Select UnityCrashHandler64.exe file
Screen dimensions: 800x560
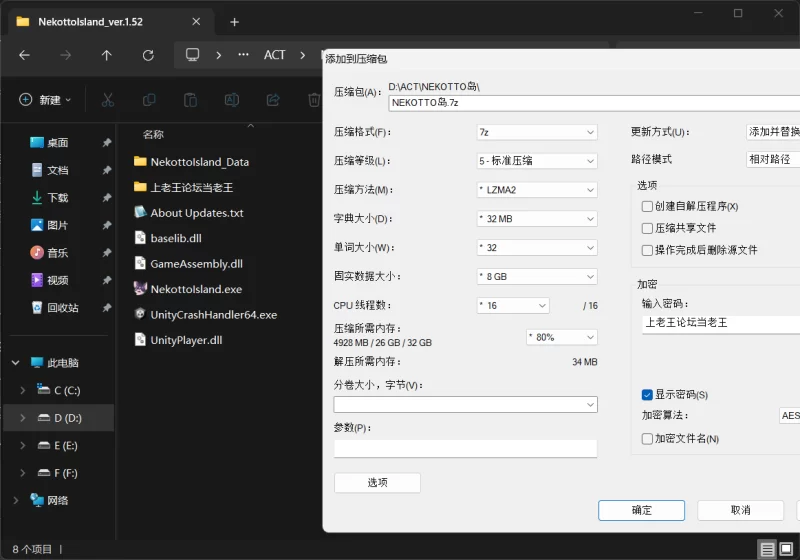pyautogui.click(x=214, y=315)
